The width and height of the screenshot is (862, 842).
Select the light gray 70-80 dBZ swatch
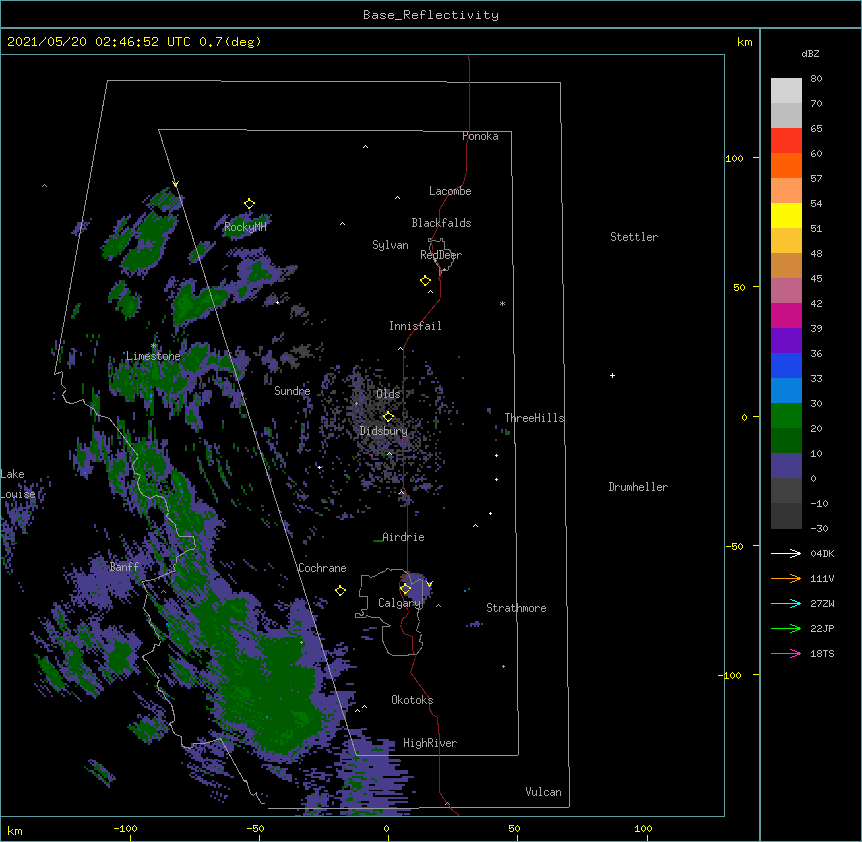[786, 91]
